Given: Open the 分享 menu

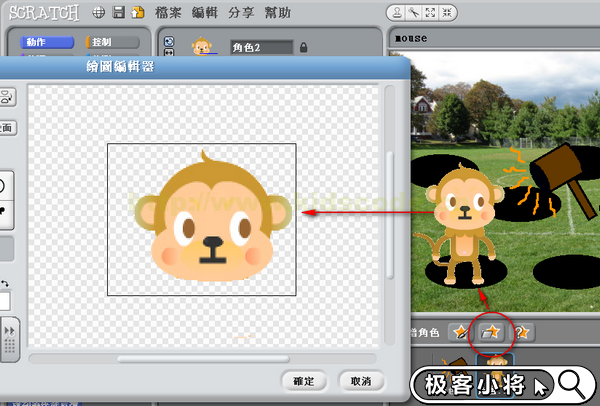Looking at the screenshot, I should [x=241, y=13].
